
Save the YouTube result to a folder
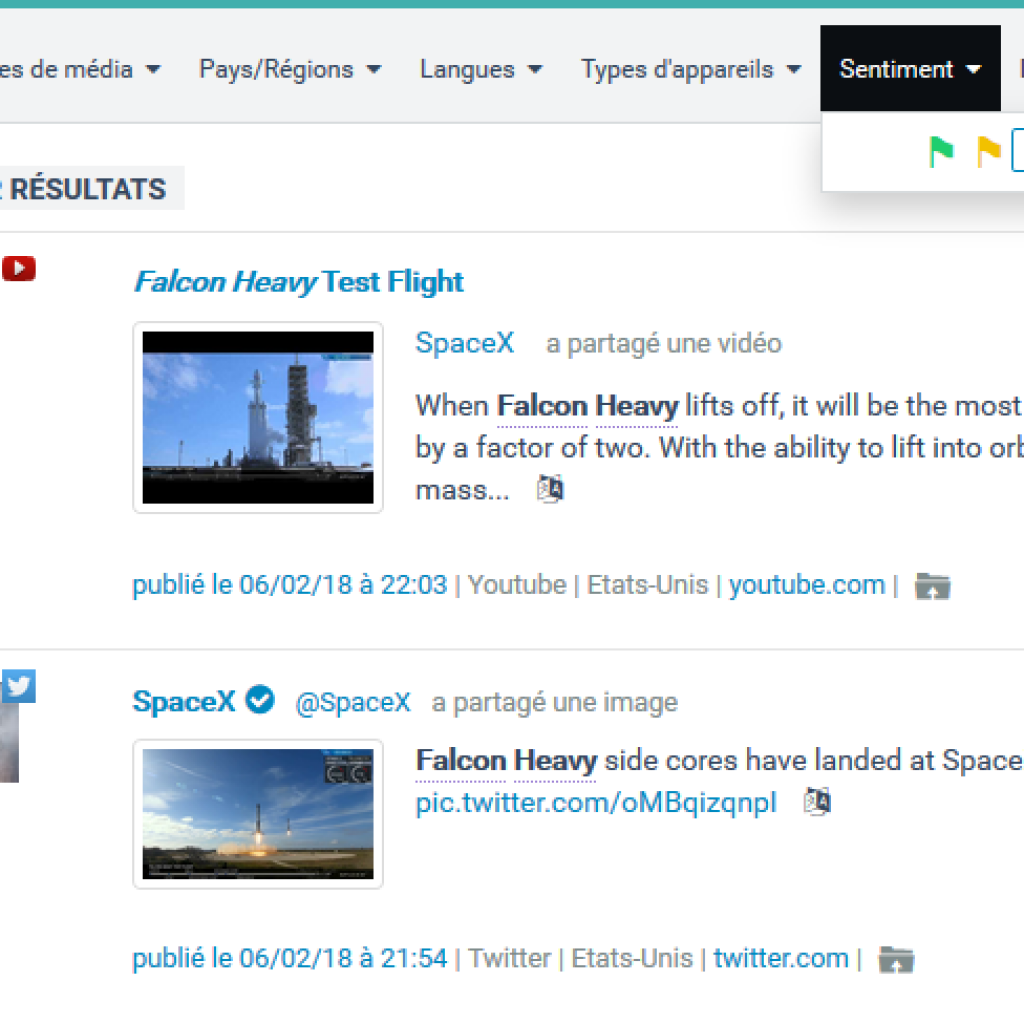click(x=933, y=586)
